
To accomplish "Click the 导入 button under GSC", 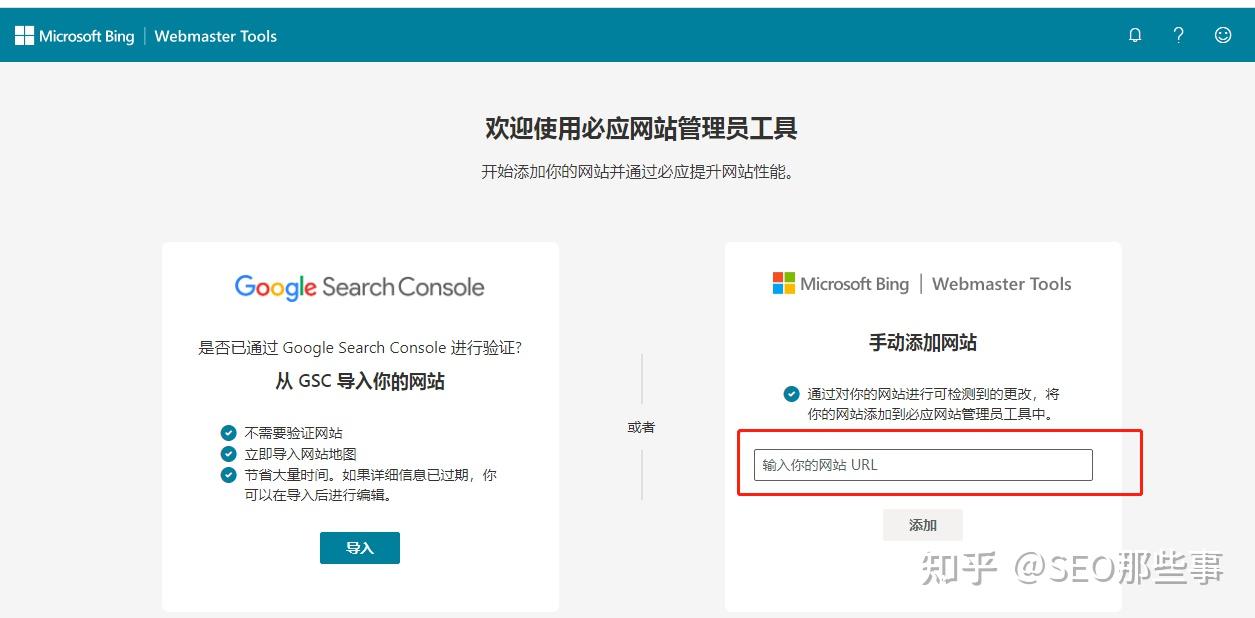I will (x=360, y=548).
